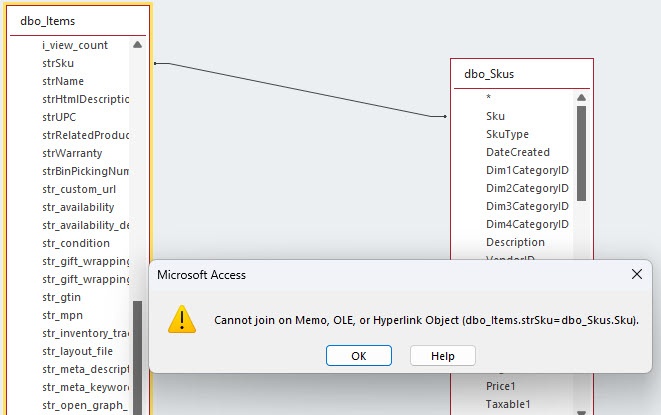
Task: Select strBinPickingNum field in dbo_Items
Action: click(x=86, y=171)
